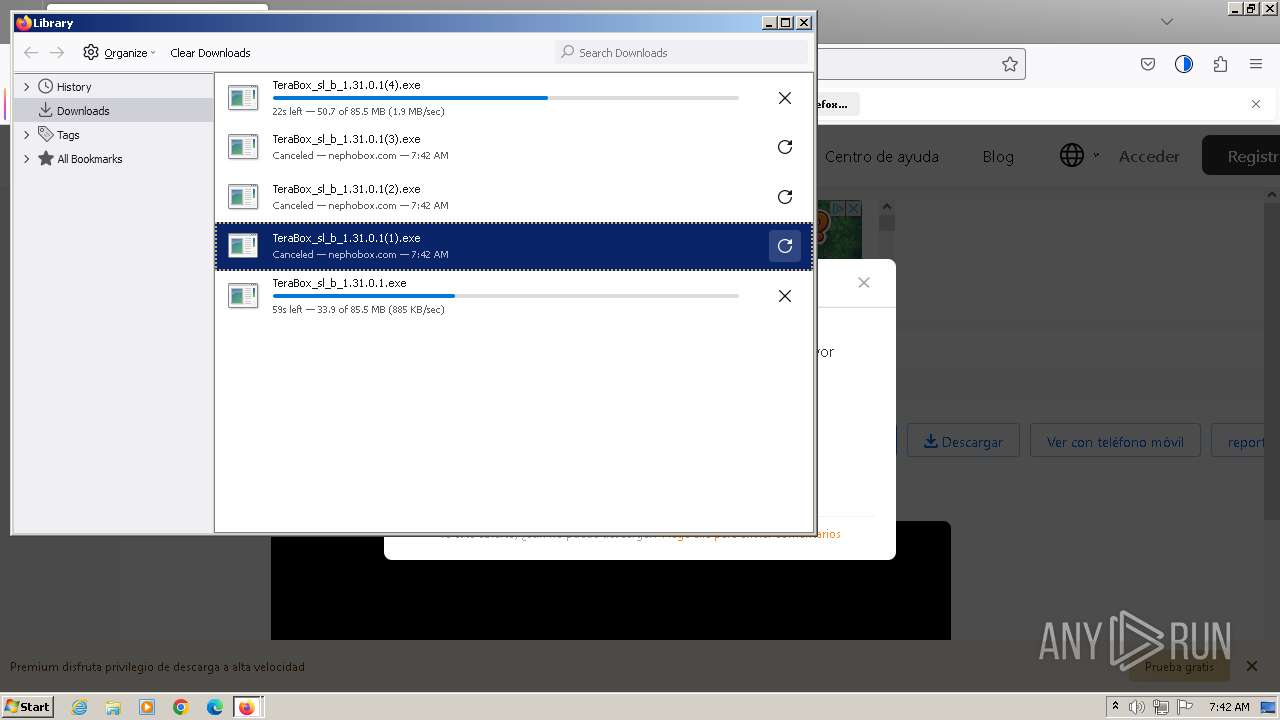Image resolution: width=1280 pixels, height=720 pixels.
Task: Click the Search Downloads field
Action: click(681, 52)
